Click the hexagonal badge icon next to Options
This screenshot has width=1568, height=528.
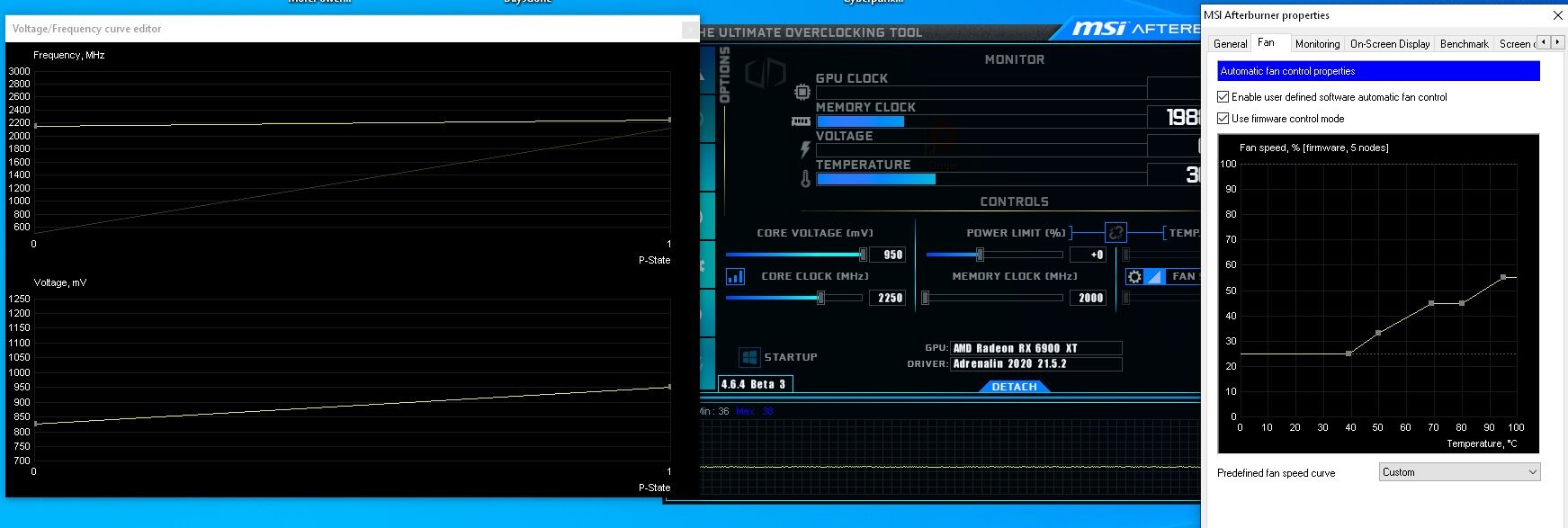point(765,74)
